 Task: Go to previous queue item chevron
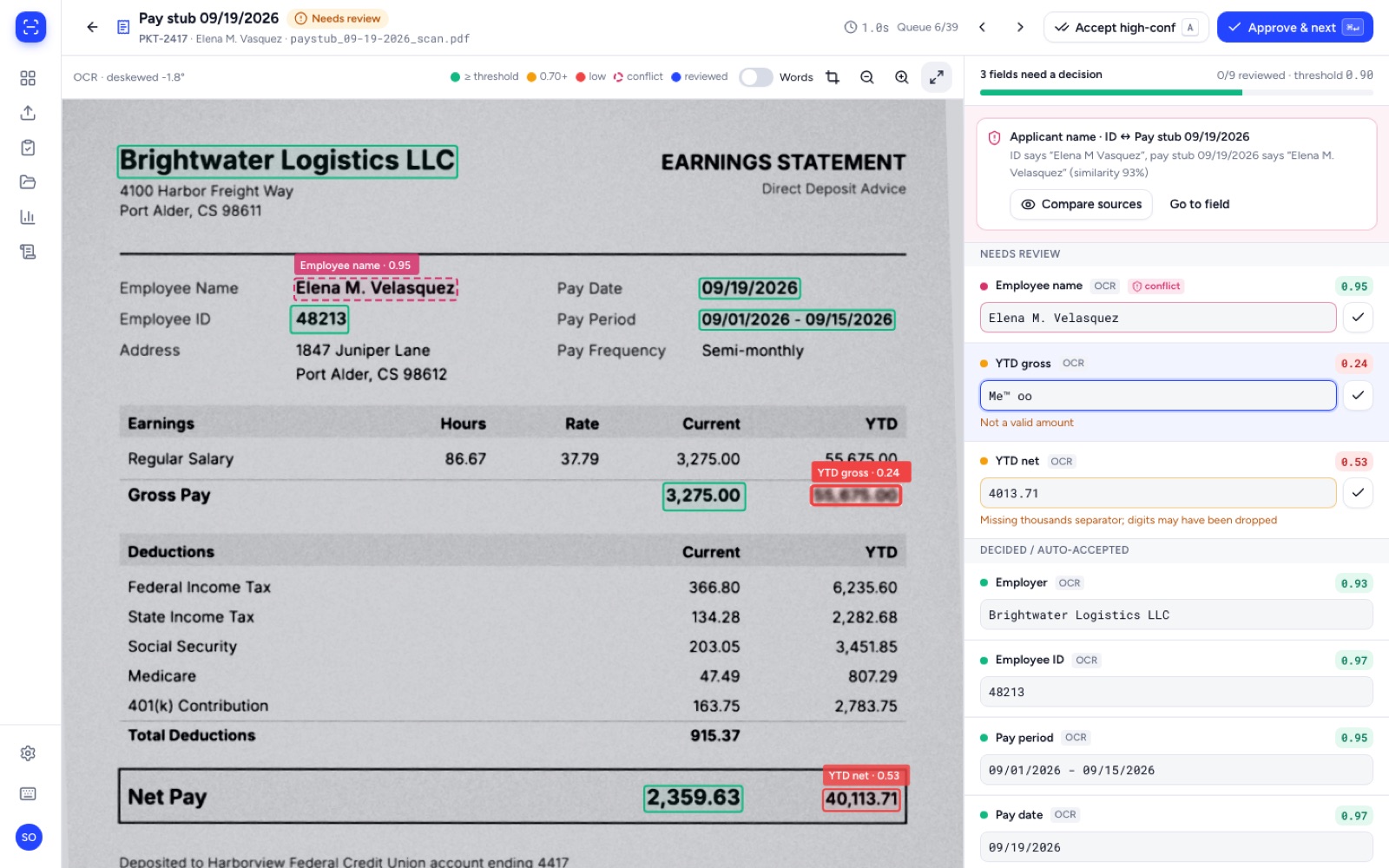click(x=983, y=27)
